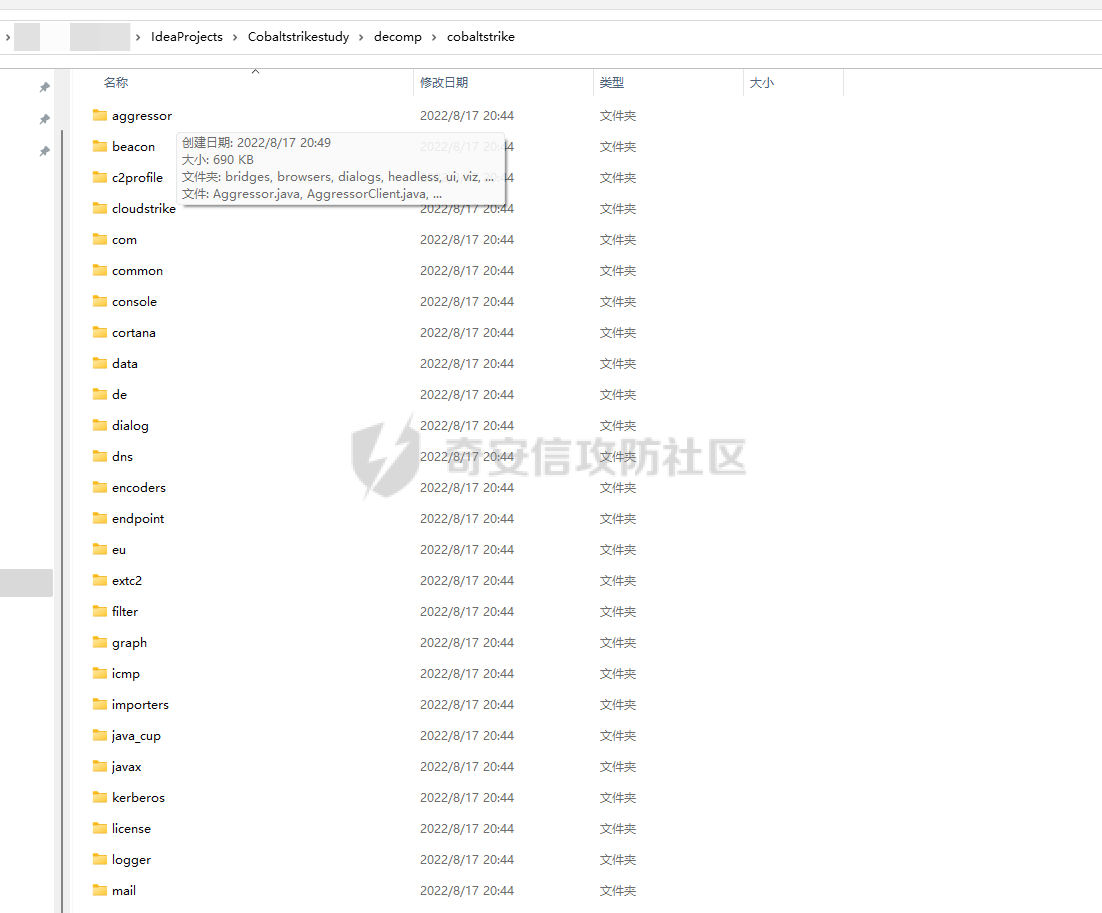1102x913 pixels.
Task: Select the cortana folder name
Action: tap(134, 332)
